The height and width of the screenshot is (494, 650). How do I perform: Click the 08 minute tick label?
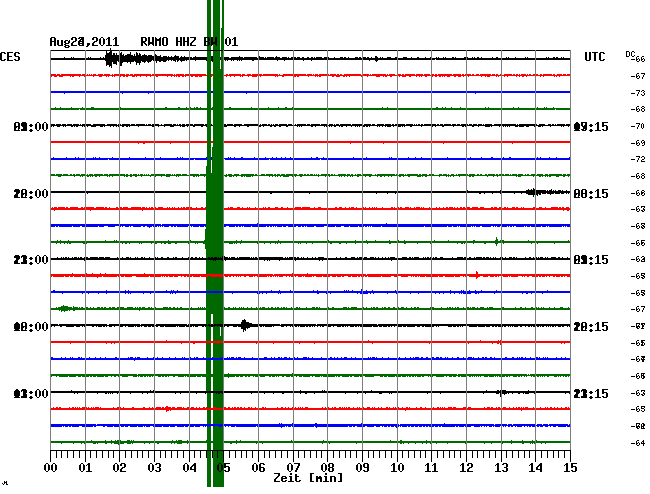[327, 468]
